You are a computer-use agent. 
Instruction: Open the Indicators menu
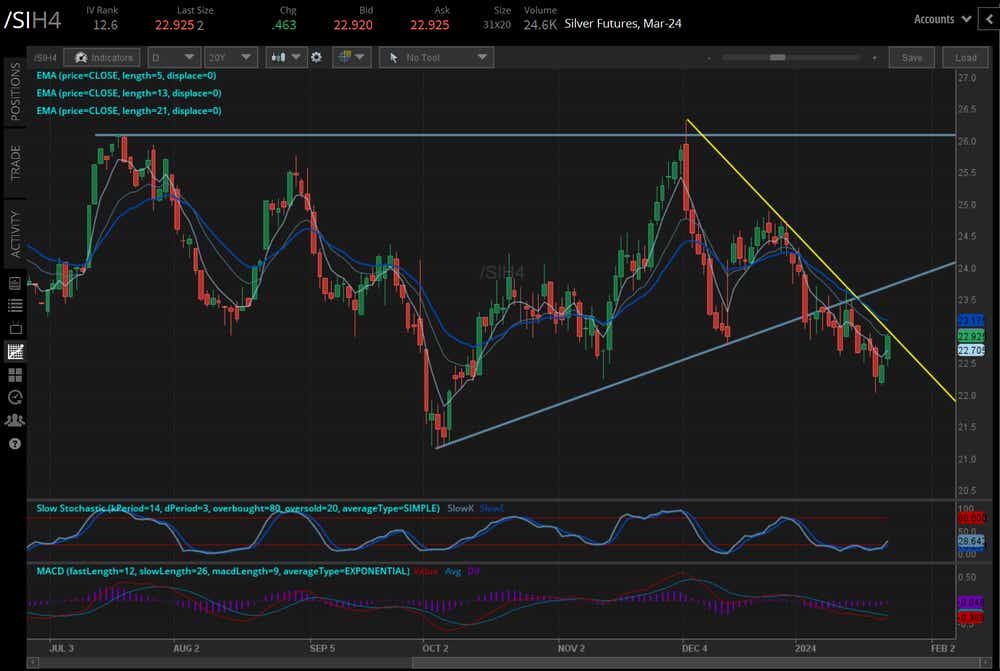point(102,57)
